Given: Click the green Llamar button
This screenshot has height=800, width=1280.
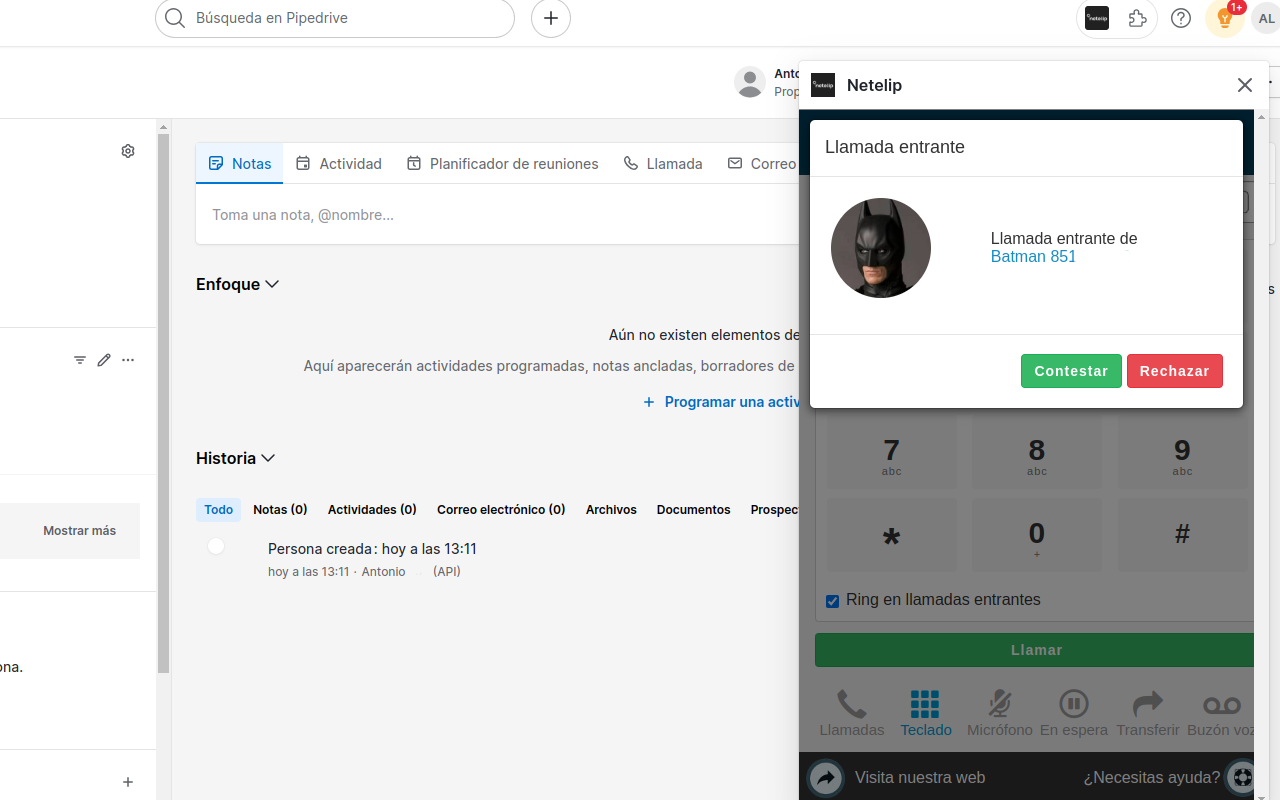Looking at the screenshot, I should pos(1036,650).
